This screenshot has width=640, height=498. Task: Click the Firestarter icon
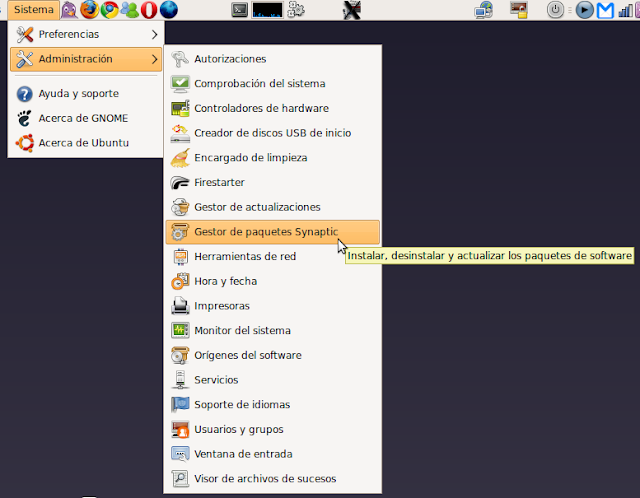coord(180,182)
